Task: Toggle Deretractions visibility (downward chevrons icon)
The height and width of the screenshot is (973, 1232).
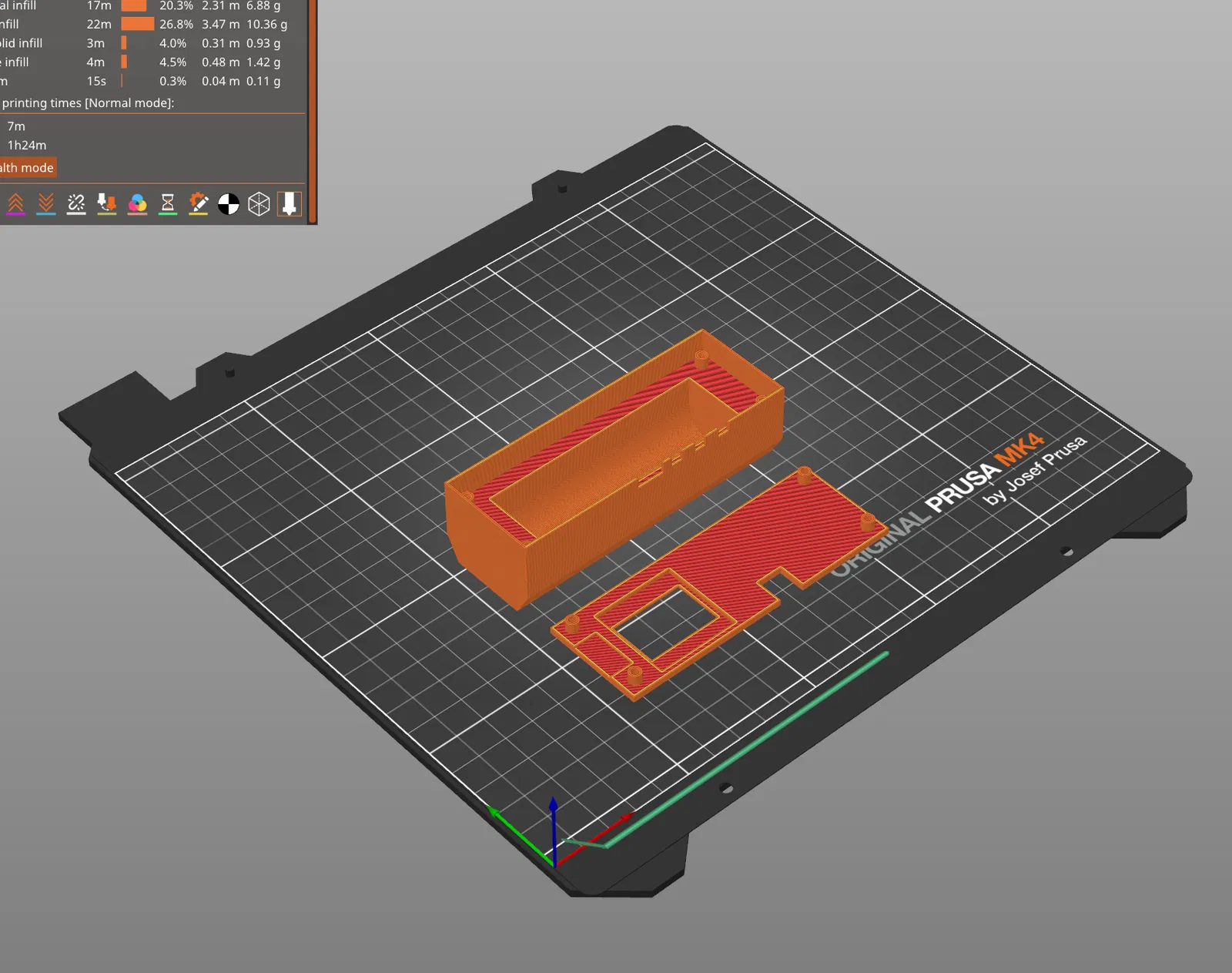Action: pos(46,204)
